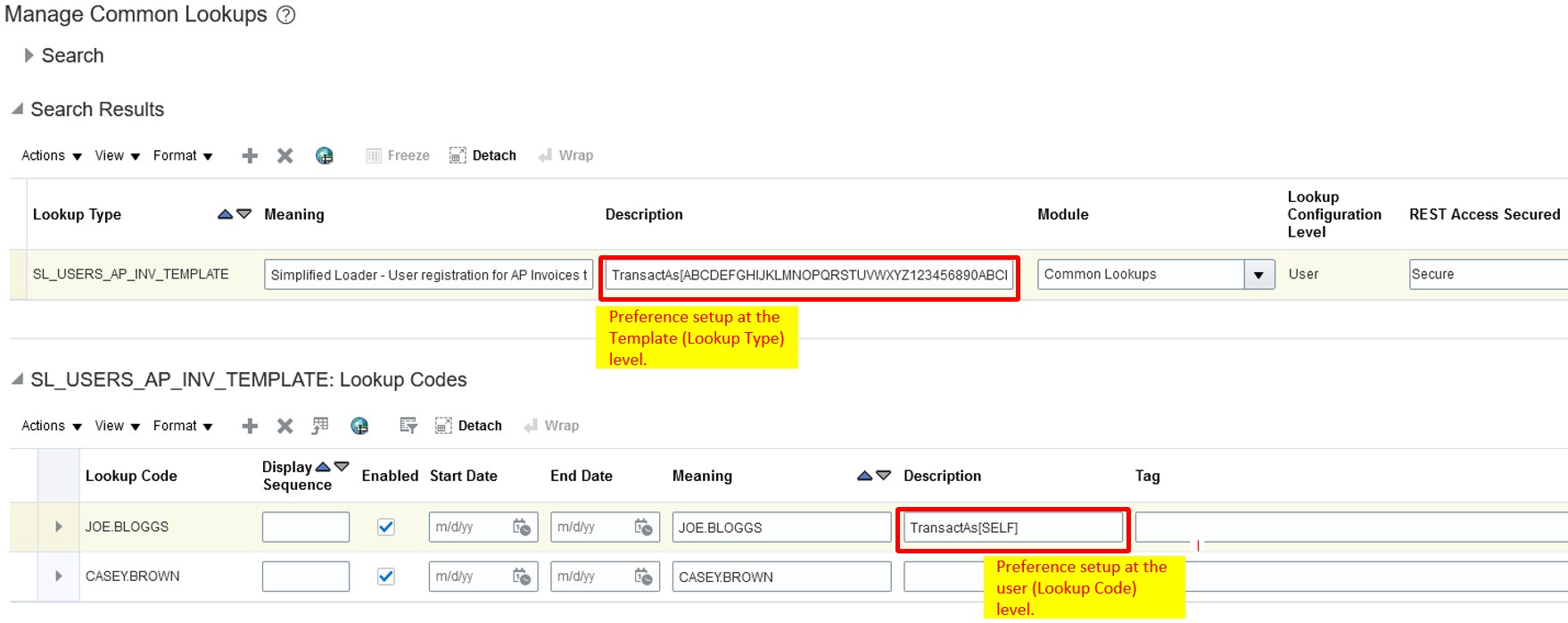1568x623 pixels.
Task: Delete lookup type with X icon
Action: coord(285,155)
